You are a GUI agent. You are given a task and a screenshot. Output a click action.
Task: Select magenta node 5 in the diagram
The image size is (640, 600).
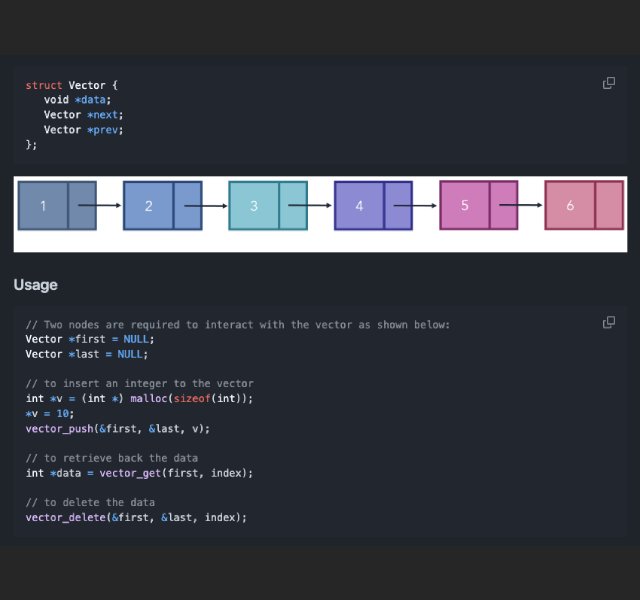tap(479, 205)
